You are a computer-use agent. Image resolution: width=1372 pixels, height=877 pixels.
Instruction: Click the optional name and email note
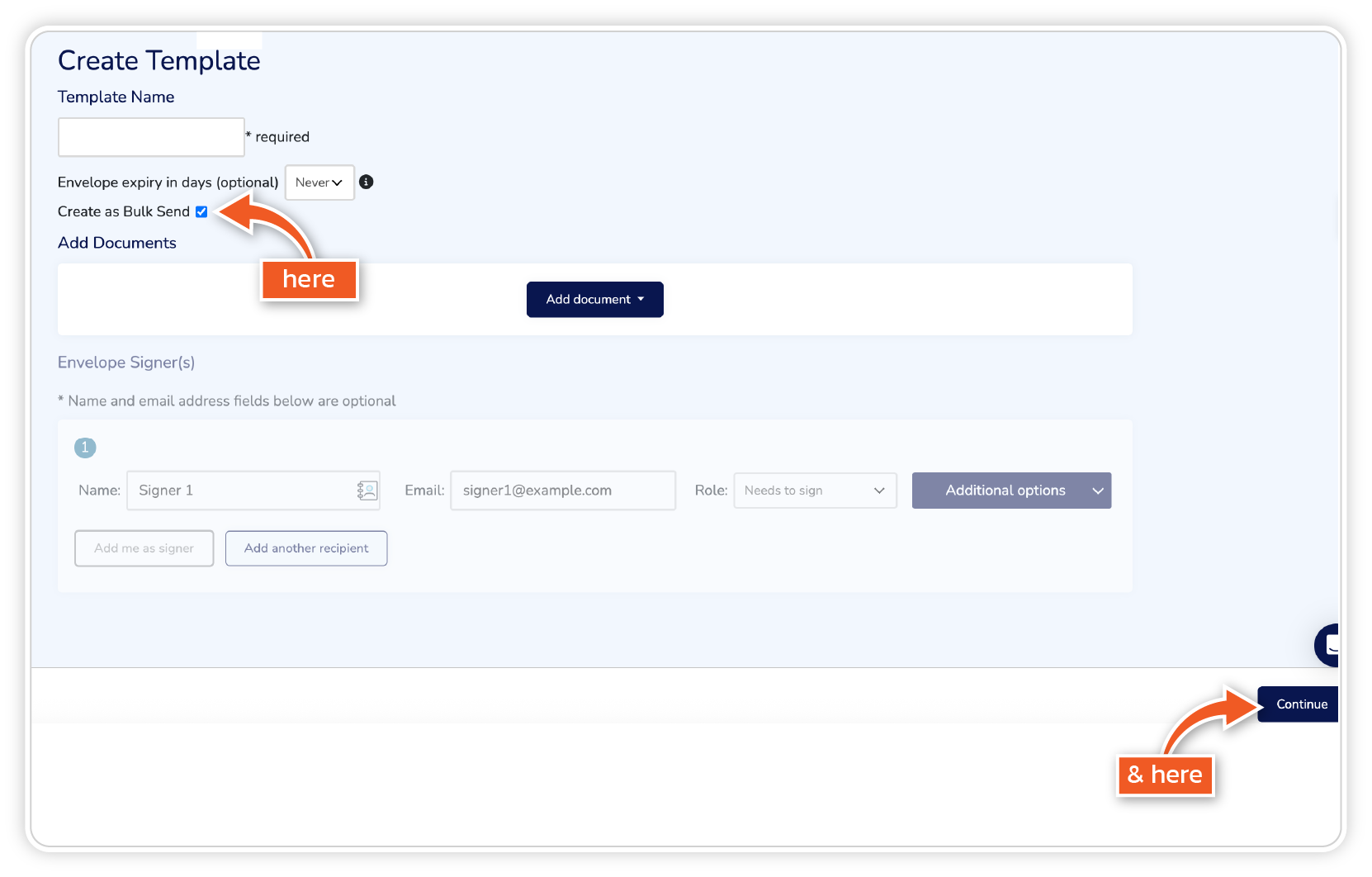(227, 401)
